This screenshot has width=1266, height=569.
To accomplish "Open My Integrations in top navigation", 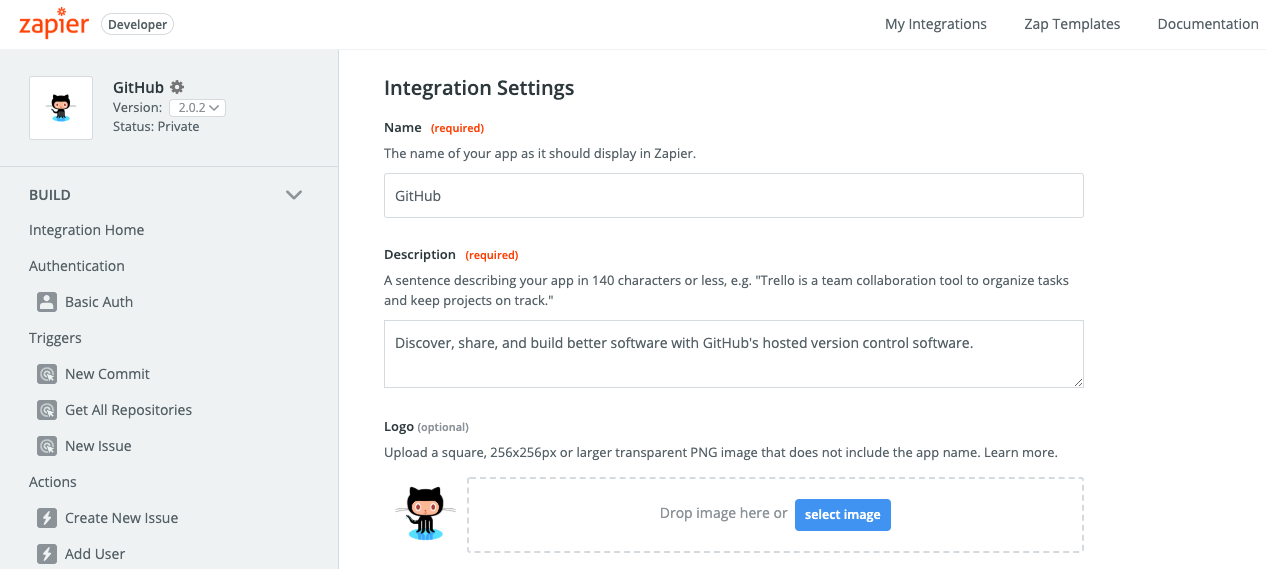I will (936, 24).
